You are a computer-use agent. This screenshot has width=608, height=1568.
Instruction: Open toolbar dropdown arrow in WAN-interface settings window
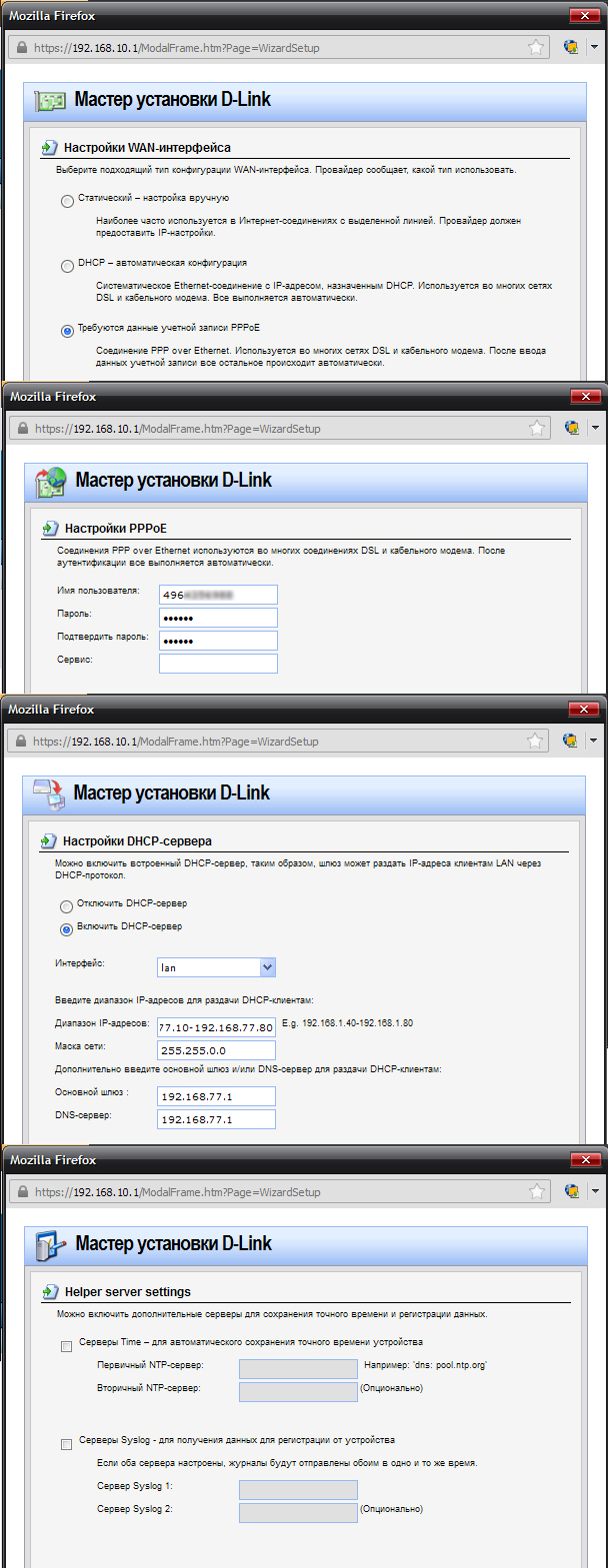pos(594,47)
